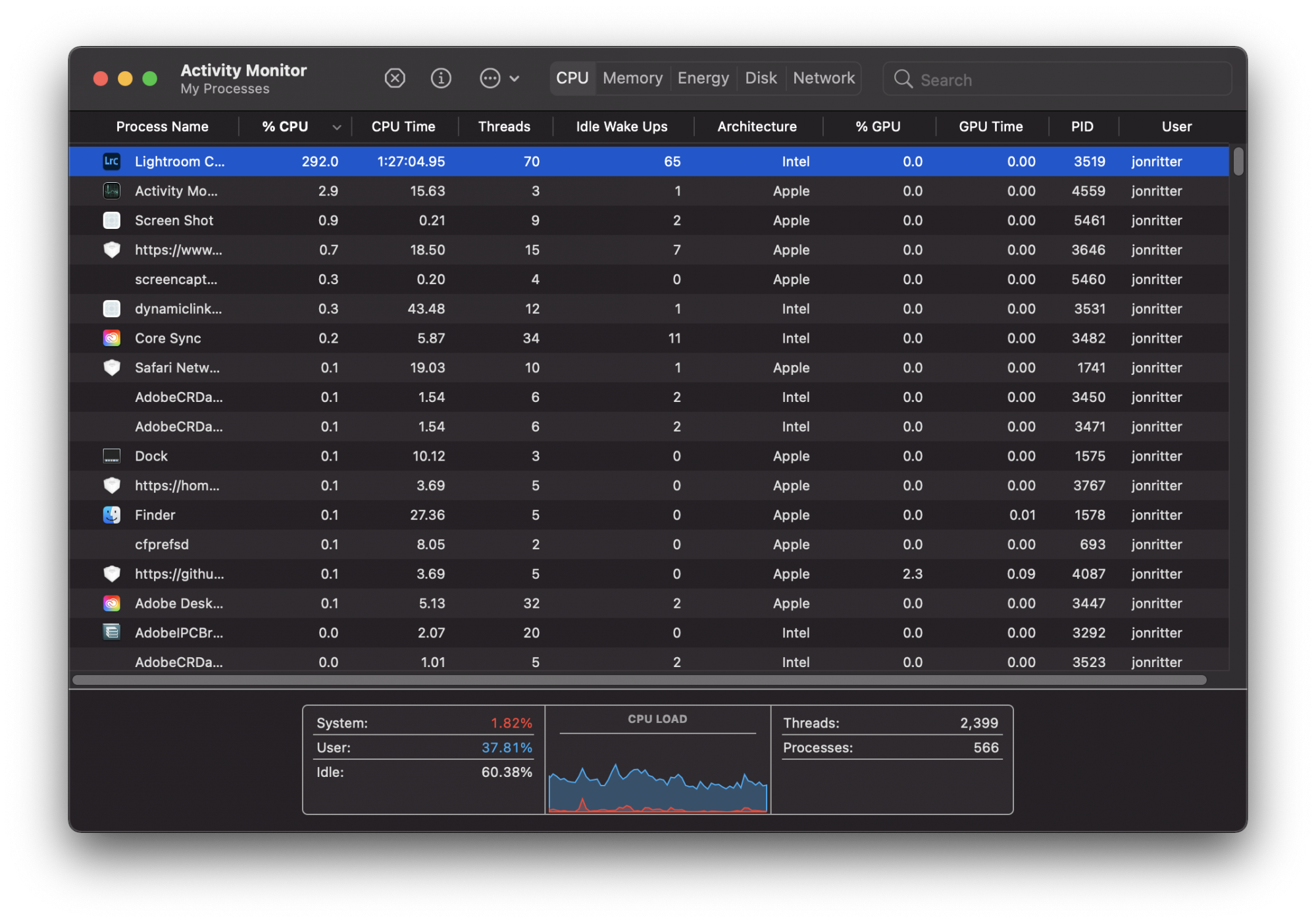The image size is (1316, 923).
Task: Toggle sort order via % CPU chevron
Action: (x=336, y=128)
